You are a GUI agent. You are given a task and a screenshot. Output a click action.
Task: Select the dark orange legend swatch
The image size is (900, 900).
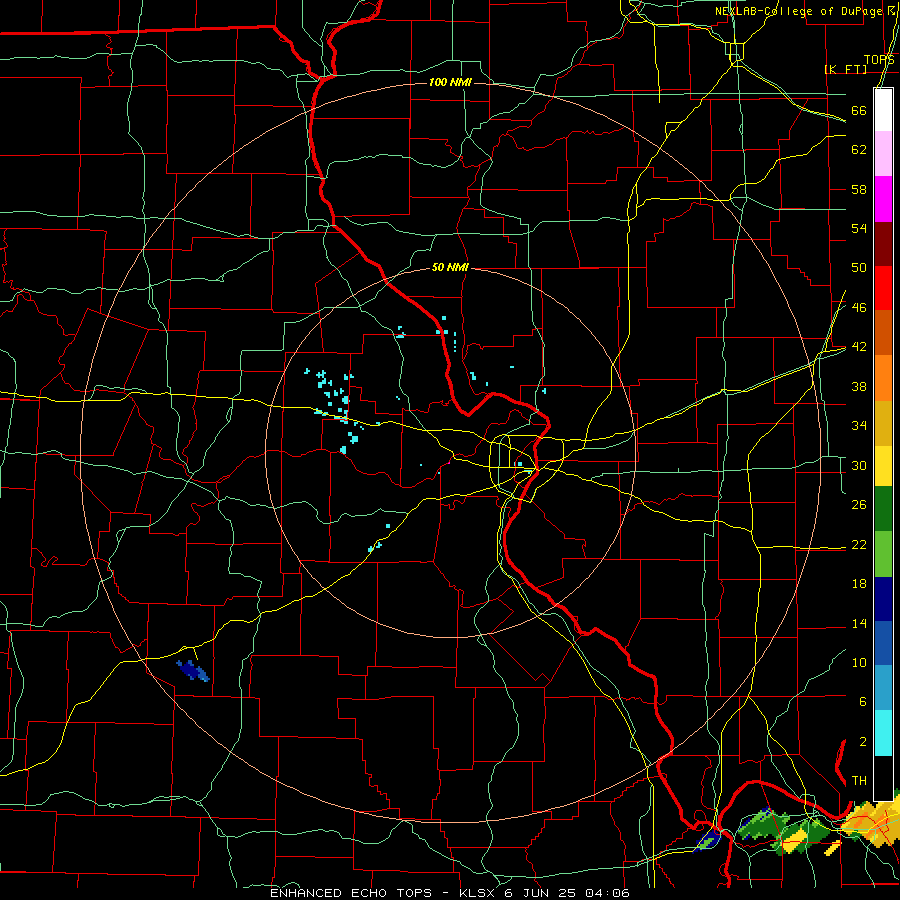883,332
